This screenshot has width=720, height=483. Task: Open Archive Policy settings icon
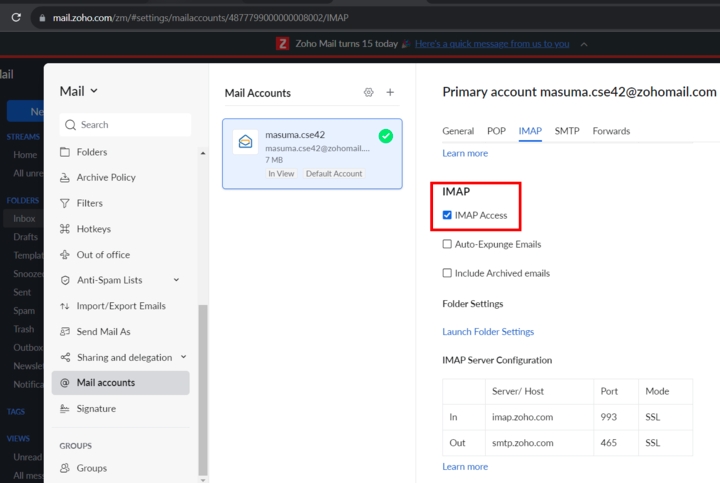(65, 178)
